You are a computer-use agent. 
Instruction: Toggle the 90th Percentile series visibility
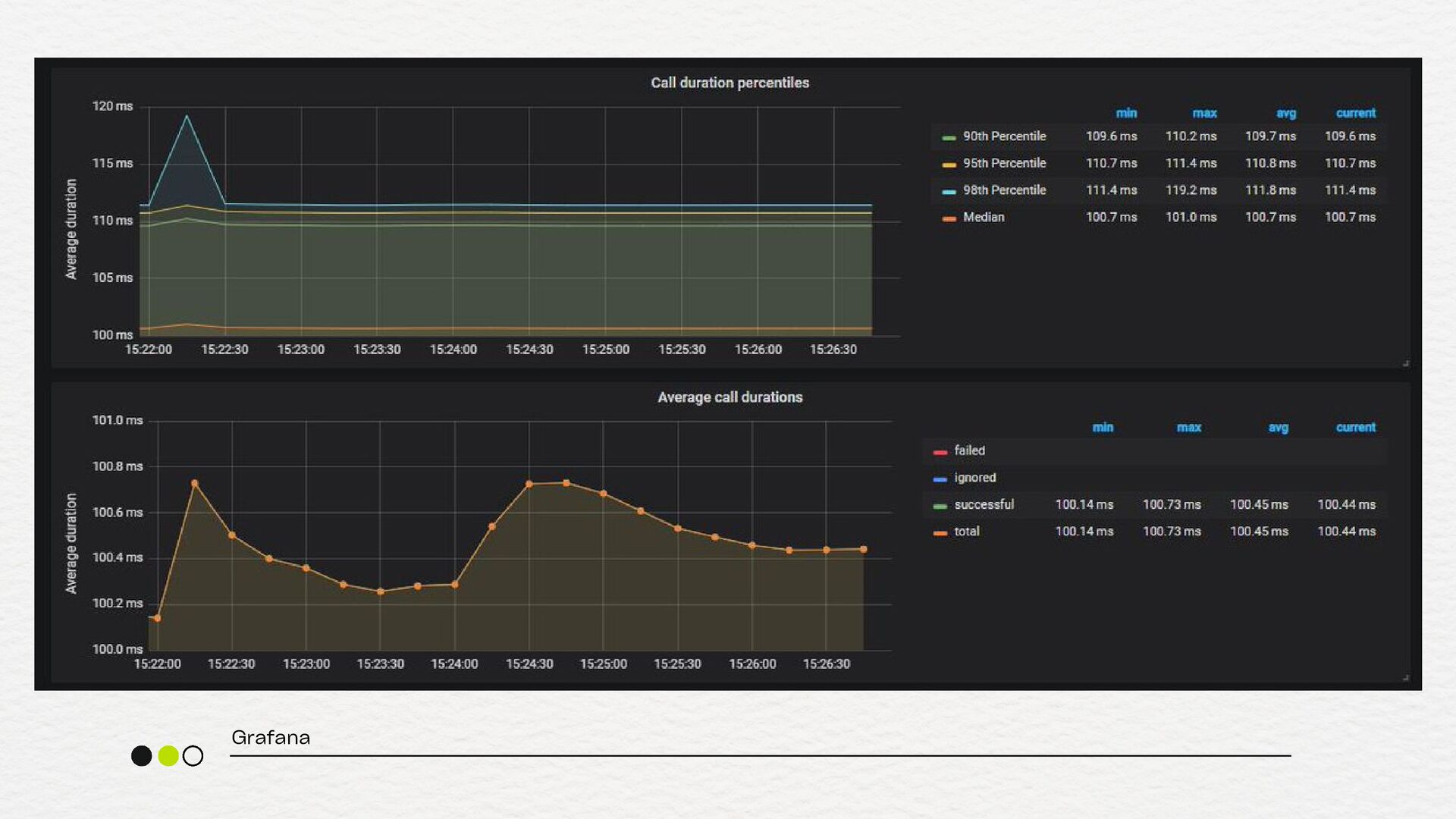pyautogui.click(x=1004, y=136)
